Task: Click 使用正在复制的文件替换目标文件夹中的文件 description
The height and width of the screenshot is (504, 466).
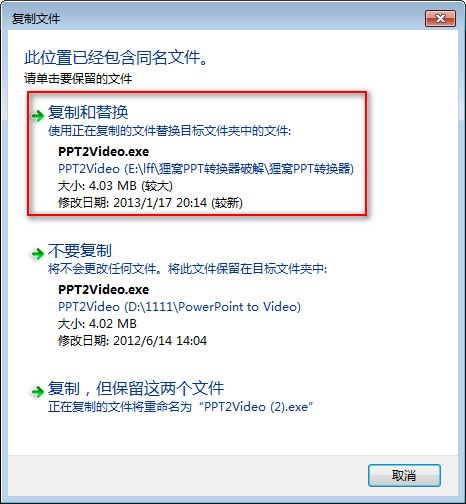Action: point(169,131)
